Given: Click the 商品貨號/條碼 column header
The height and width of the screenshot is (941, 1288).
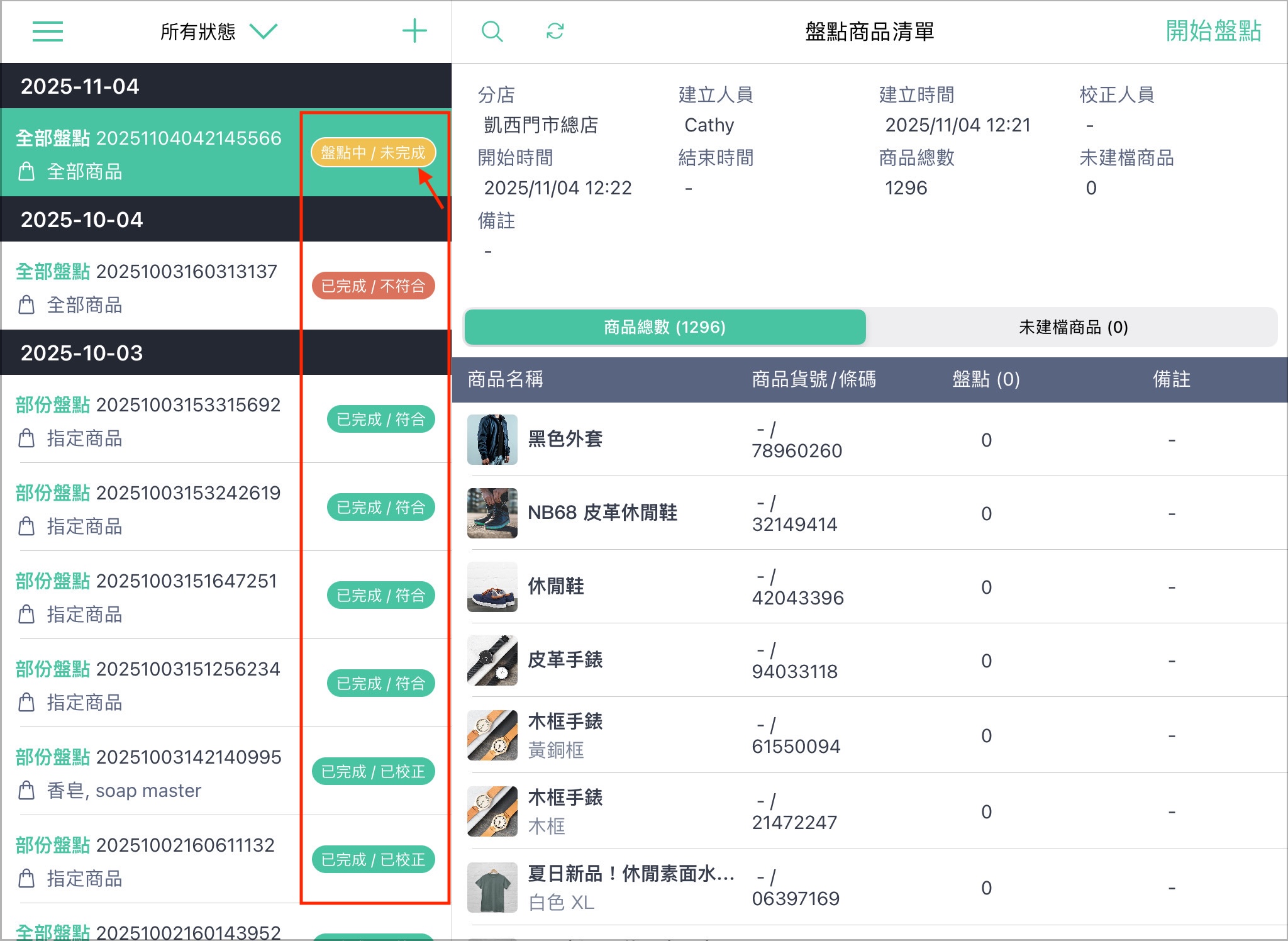Looking at the screenshot, I should (814, 379).
